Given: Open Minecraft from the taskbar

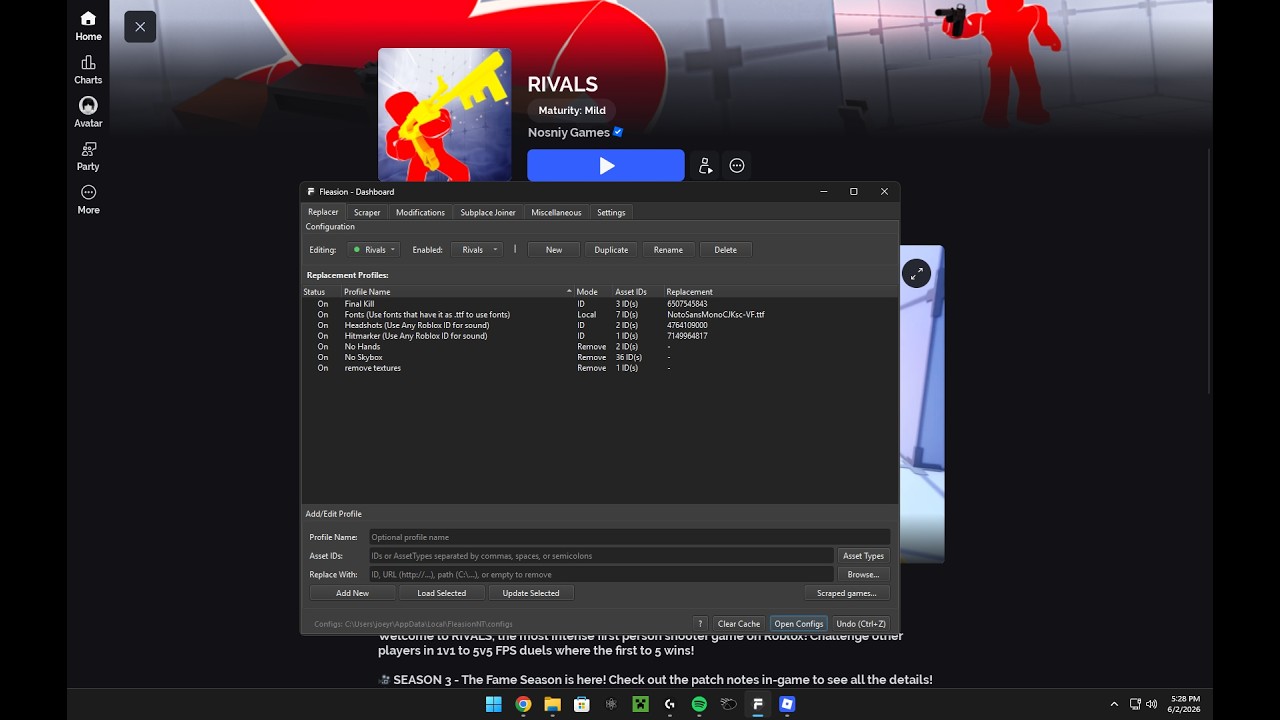Looking at the screenshot, I should [640, 704].
